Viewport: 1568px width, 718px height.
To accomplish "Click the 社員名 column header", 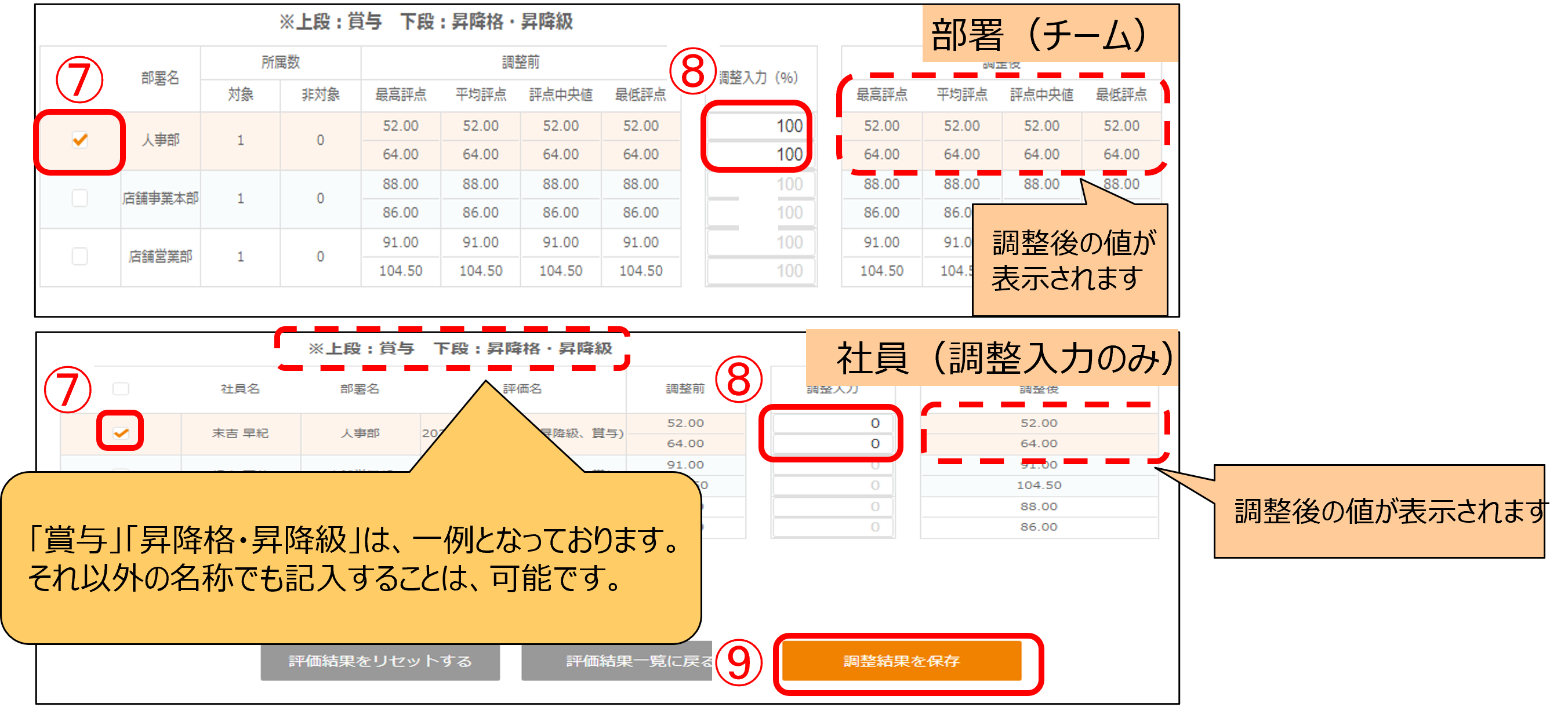I will [241, 388].
